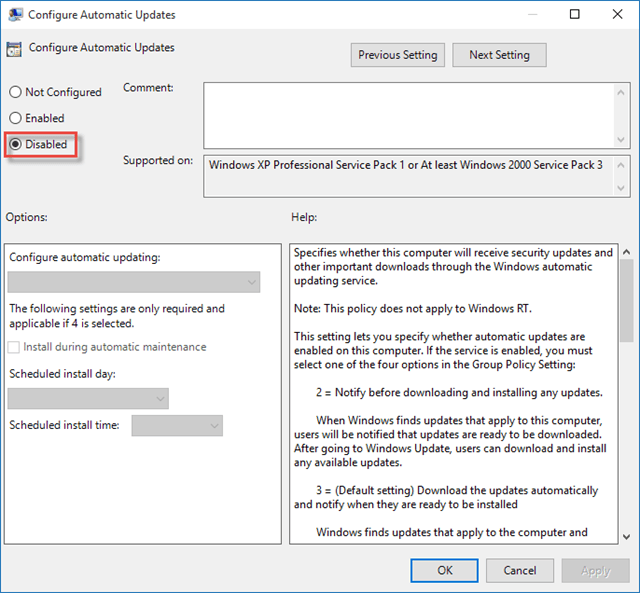Open the Scheduled install day dropdown

(x=88, y=398)
